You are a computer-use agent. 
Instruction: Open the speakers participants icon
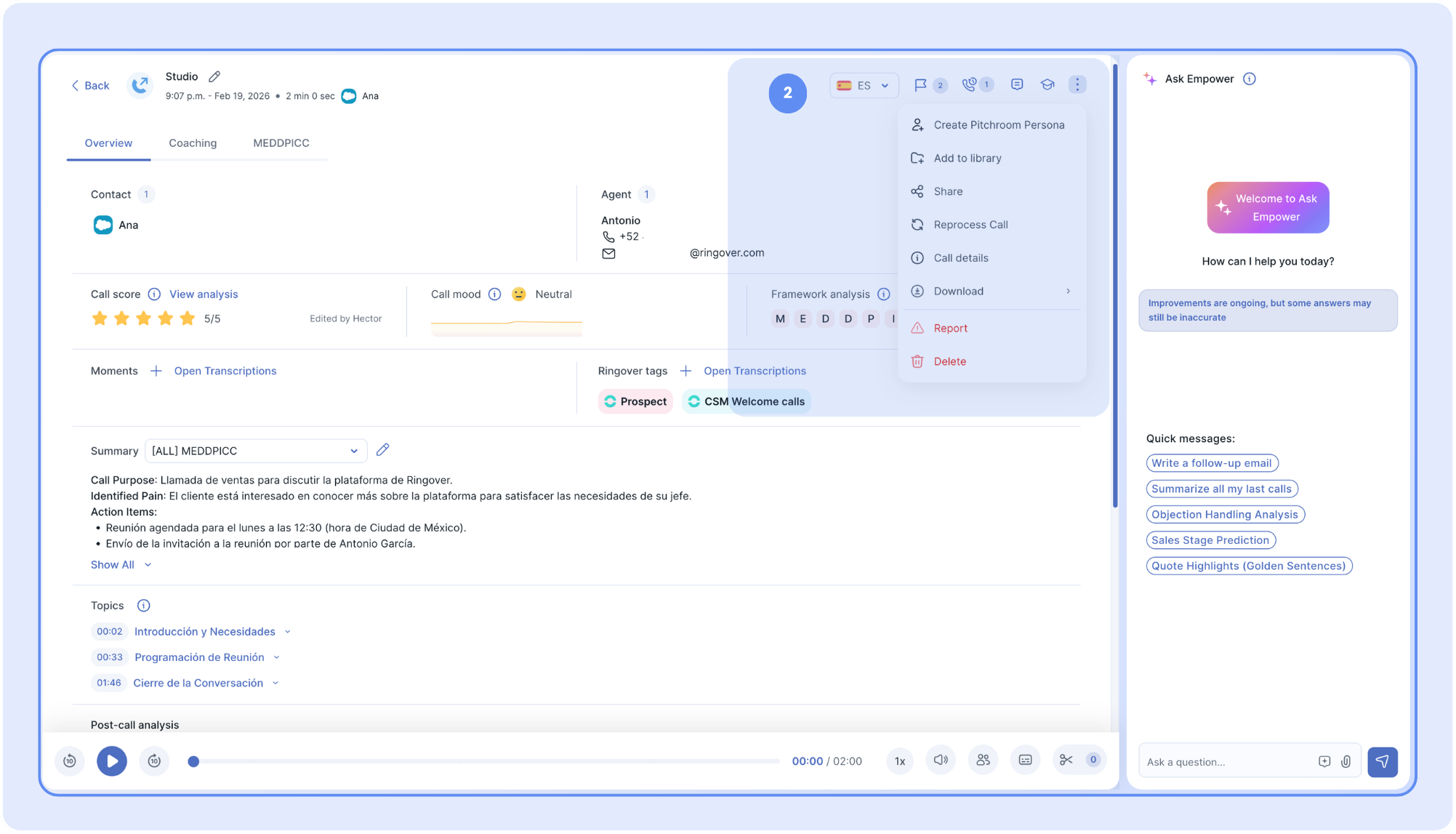pyautogui.click(x=983, y=760)
